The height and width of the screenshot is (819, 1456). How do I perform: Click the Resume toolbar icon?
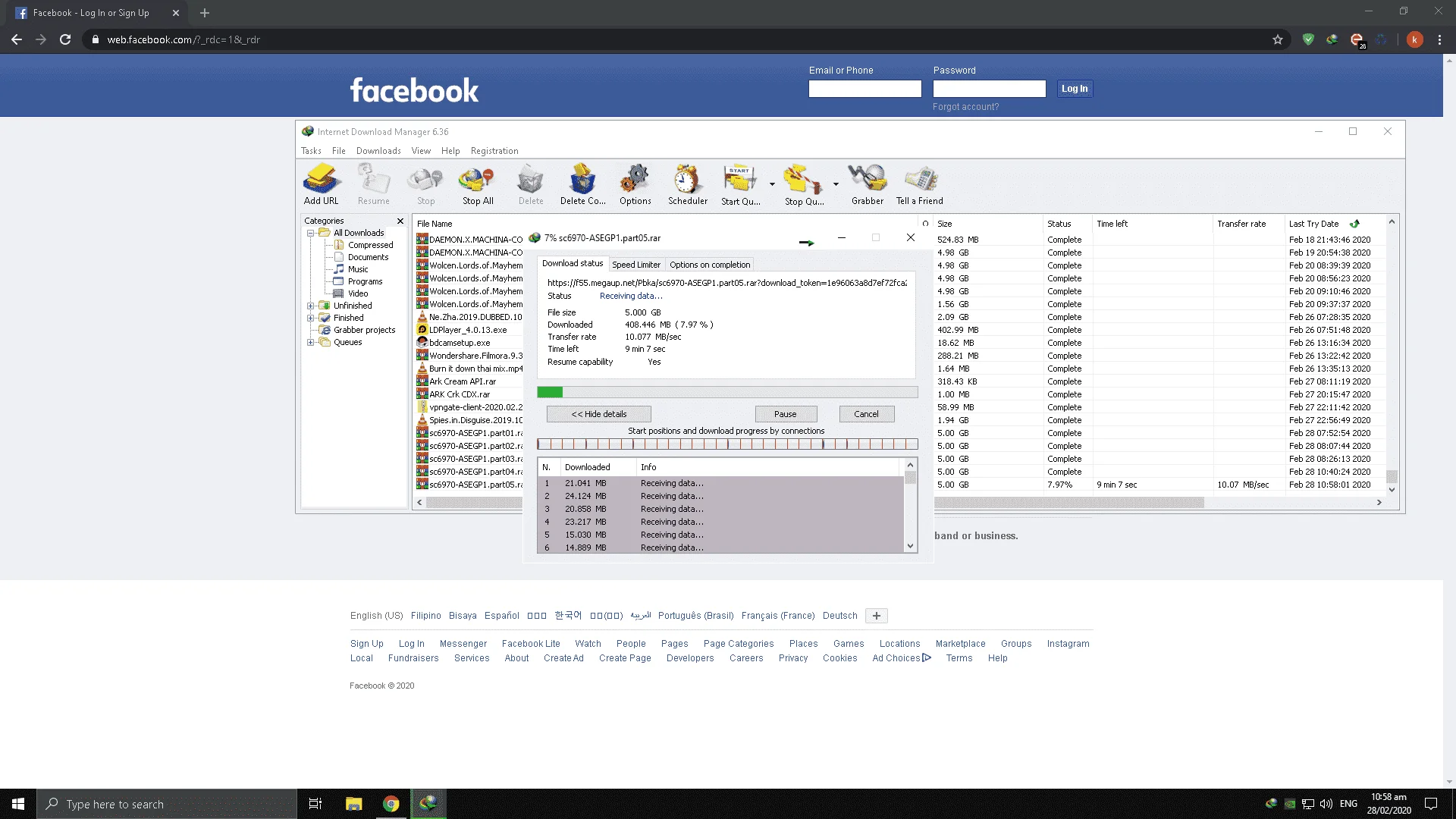[374, 184]
